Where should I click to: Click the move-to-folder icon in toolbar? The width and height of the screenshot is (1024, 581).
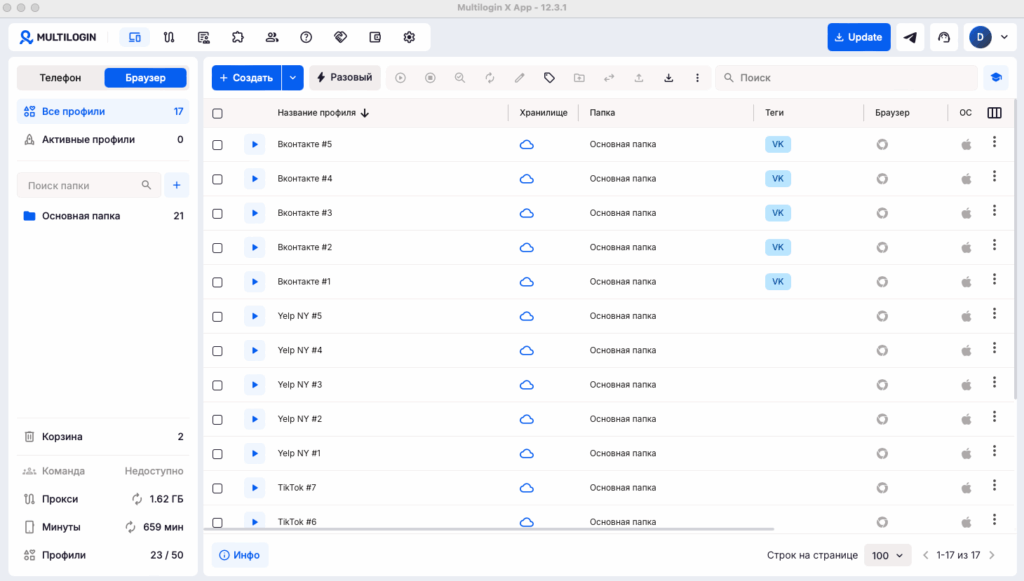[579, 78]
